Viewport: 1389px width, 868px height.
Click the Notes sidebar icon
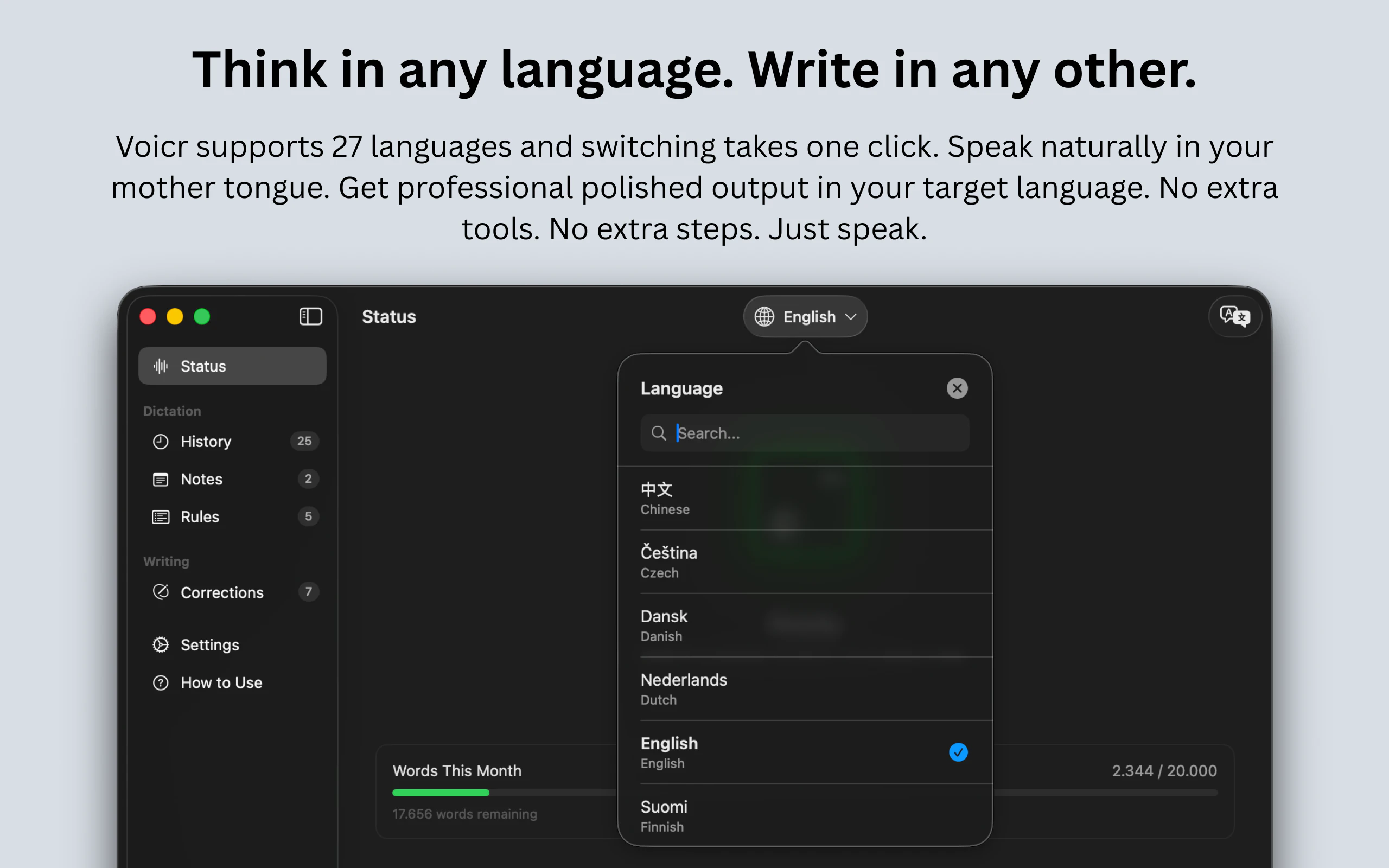coord(161,480)
